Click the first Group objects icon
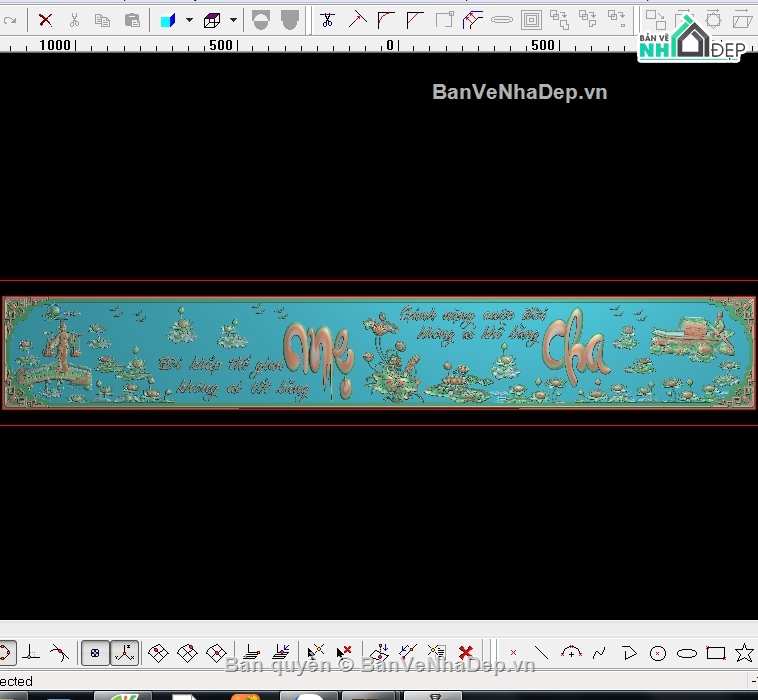Viewport: 758px width, 700px height. [559, 19]
